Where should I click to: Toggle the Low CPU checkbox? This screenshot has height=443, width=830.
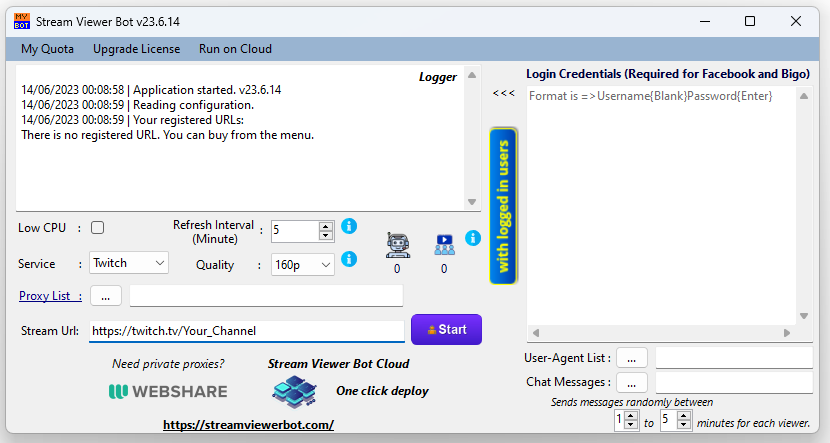pos(97,228)
